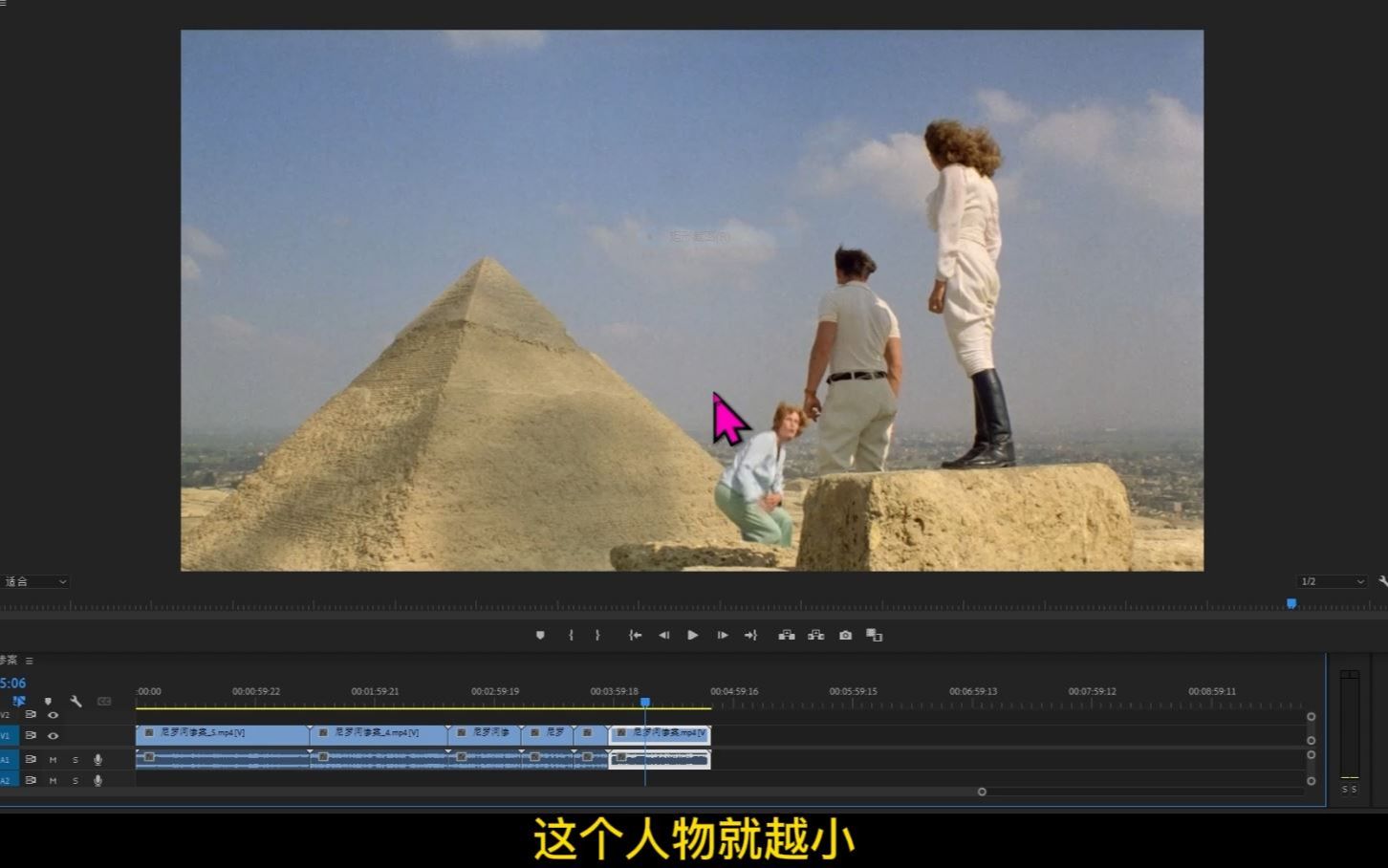
Task: Open the zoom level dropdown below monitor
Action: tap(34, 581)
